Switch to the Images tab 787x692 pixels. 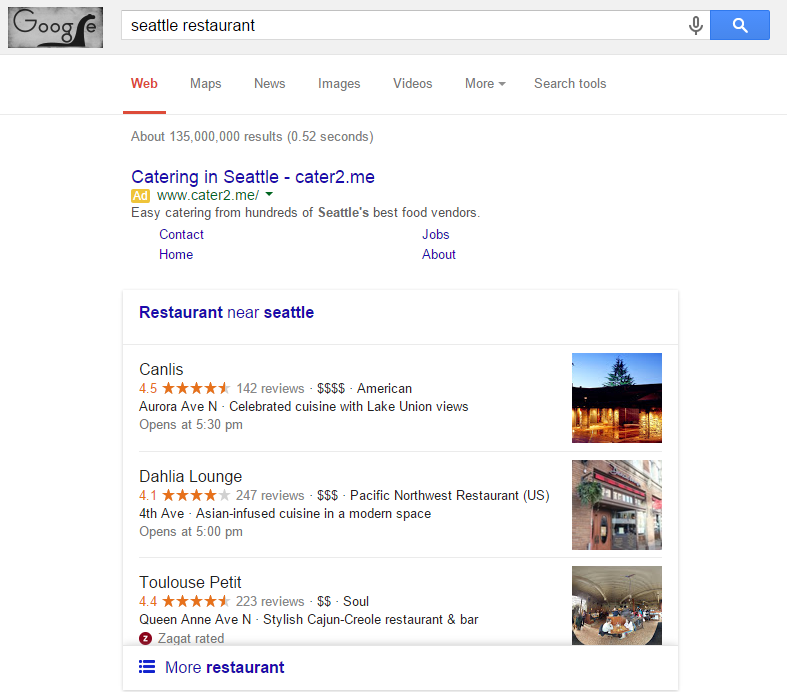(339, 84)
